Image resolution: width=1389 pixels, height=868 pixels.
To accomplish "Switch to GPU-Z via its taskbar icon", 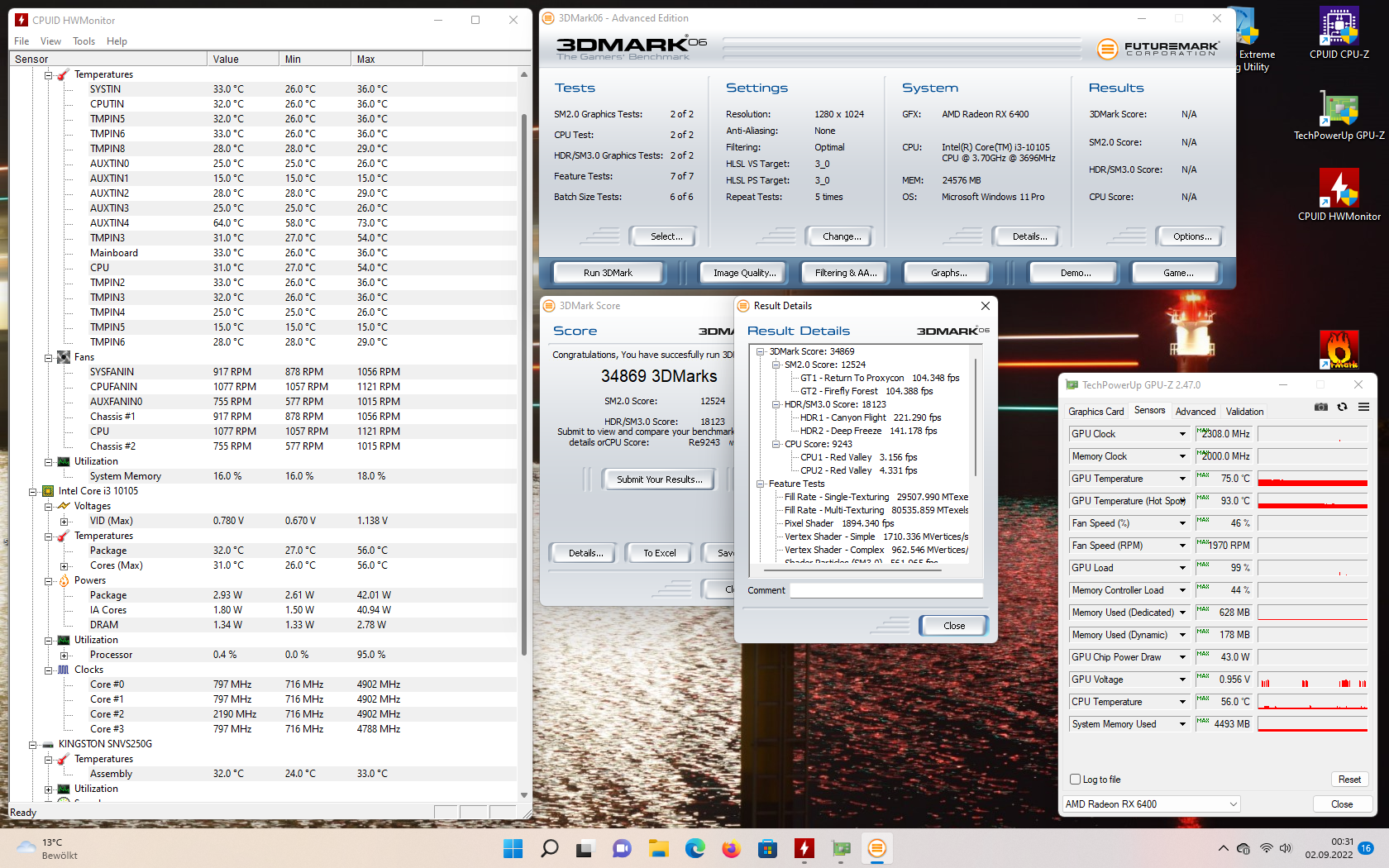I will 840,848.
